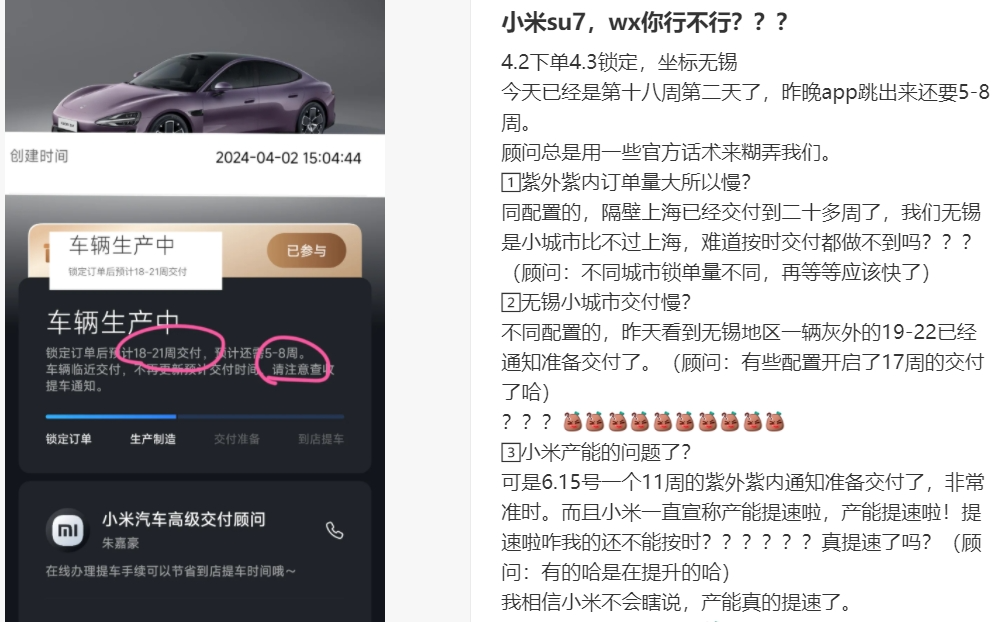Click the 小米汽车高级交付顾问 title
Image resolution: width=1004 pixels, height=622 pixels.
pos(184,519)
